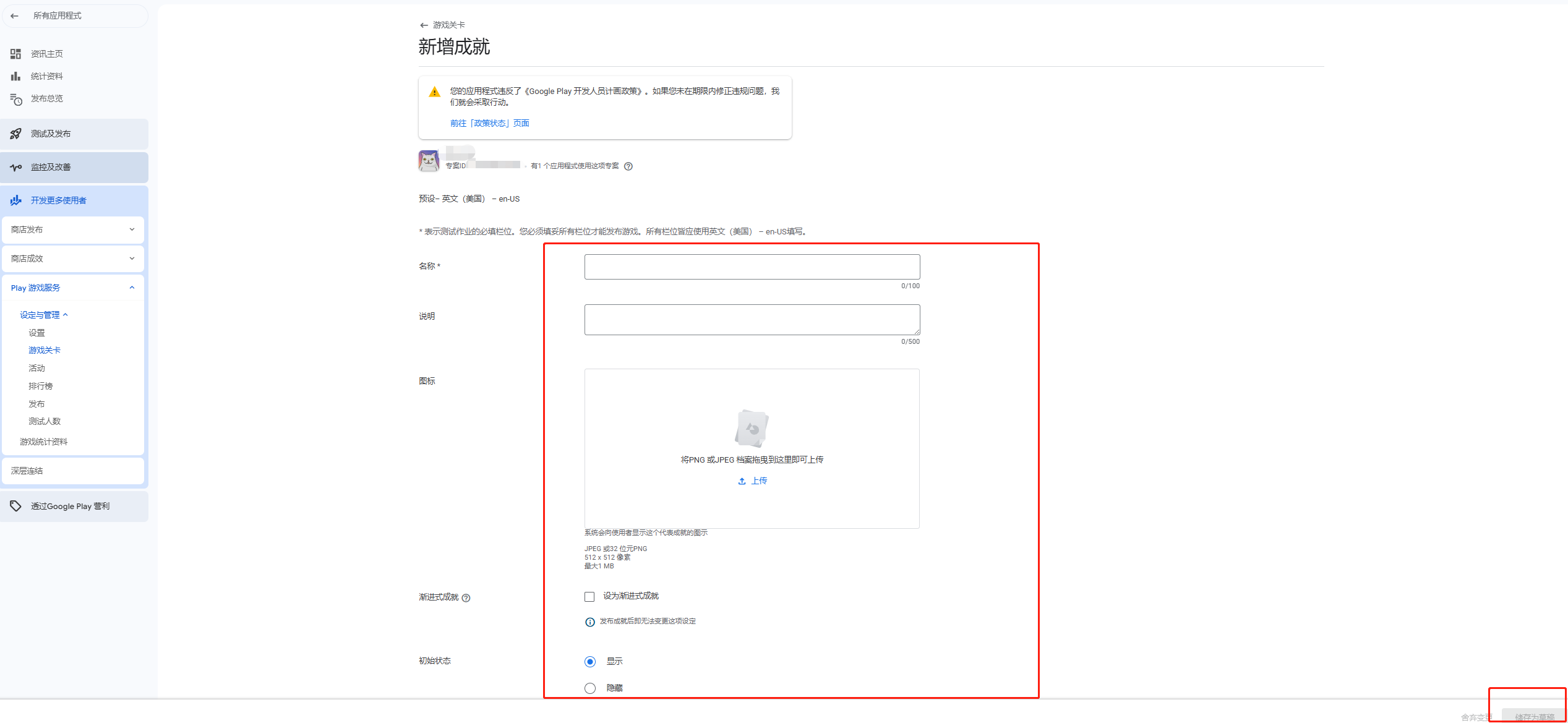Viewport: 1568px width, 723px height.
Task: Click the 0/100 character counter
Action: click(910, 286)
